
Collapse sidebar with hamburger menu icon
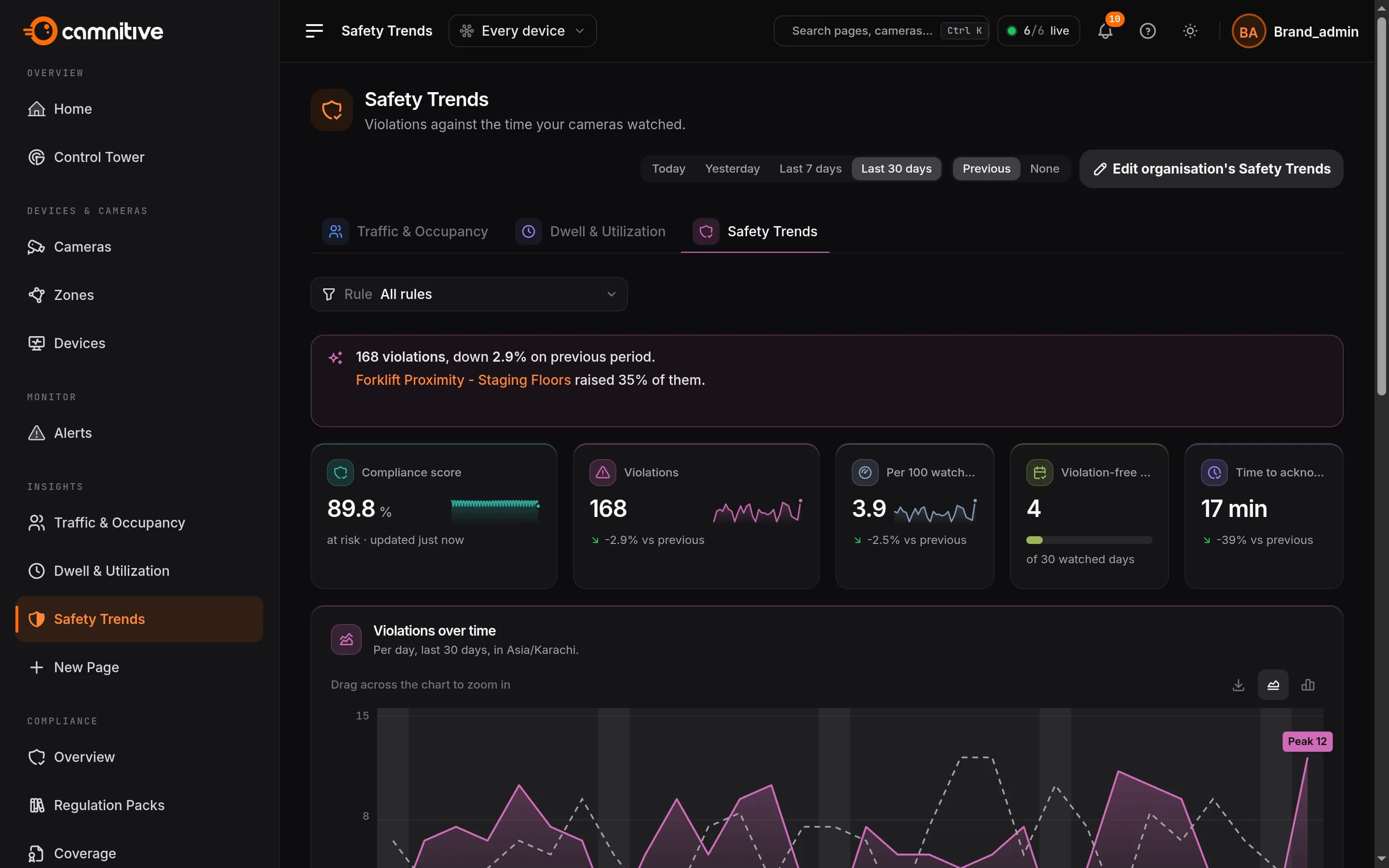314,31
